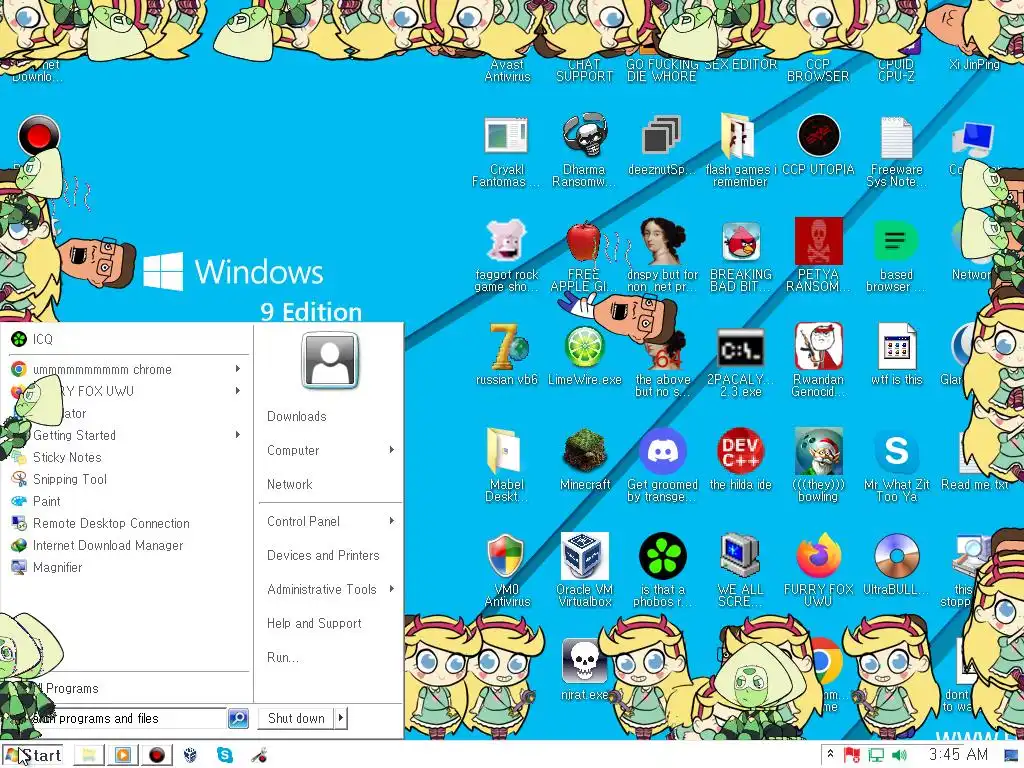Image resolution: width=1024 pixels, height=768 pixels.
Task: Expand the Getting Started submenu arrow
Action: tap(238, 435)
